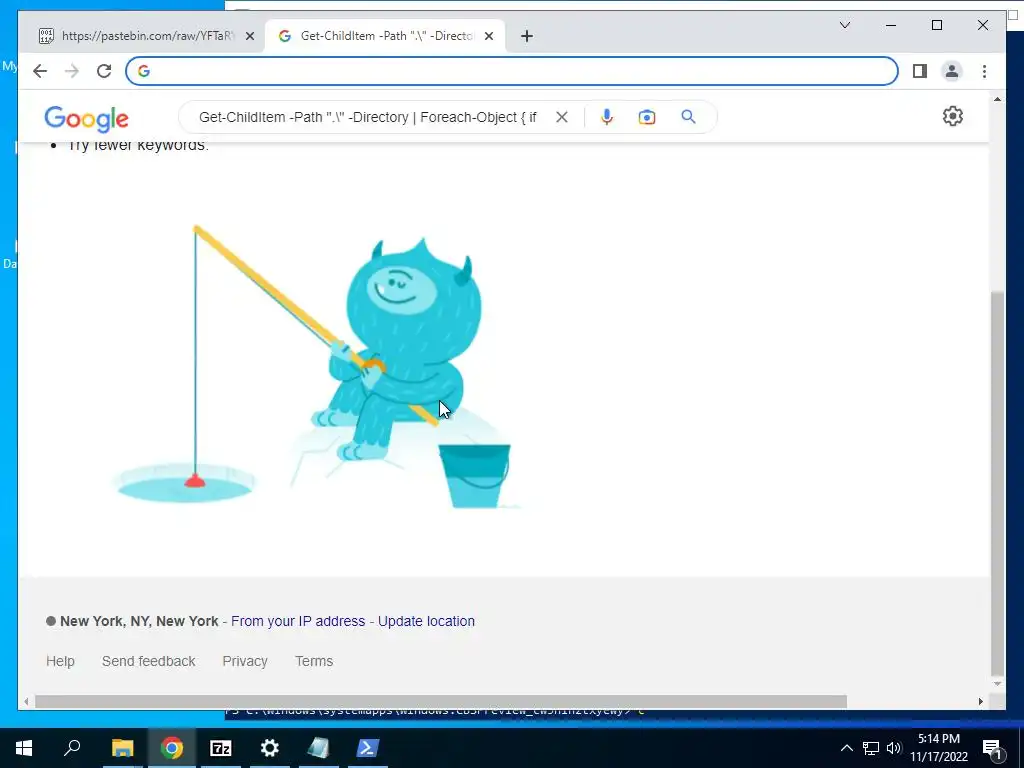
Task: Clear the Google search box
Action: [x=562, y=117]
